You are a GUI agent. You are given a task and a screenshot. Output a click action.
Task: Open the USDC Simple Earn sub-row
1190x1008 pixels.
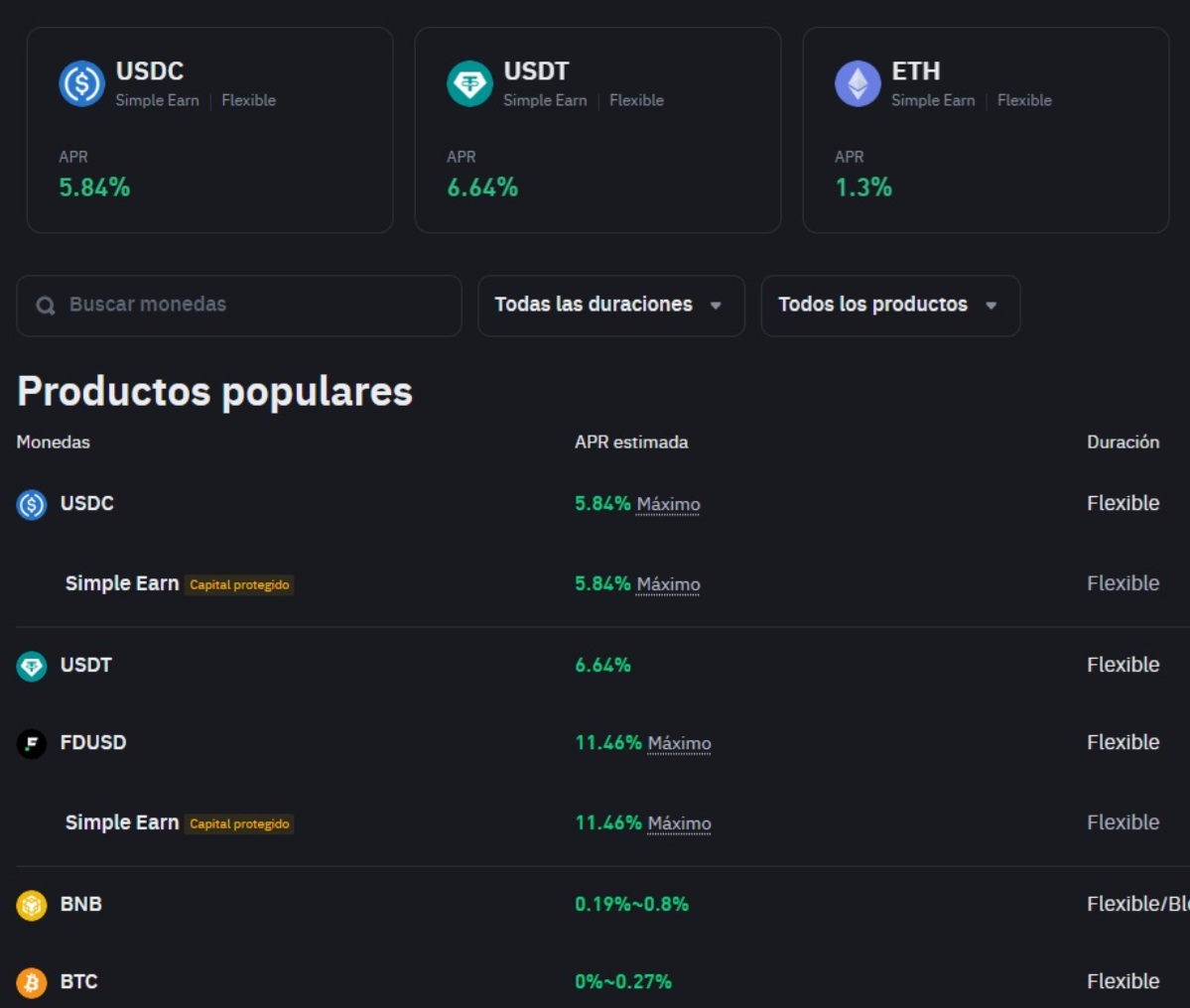(x=121, y=583)
